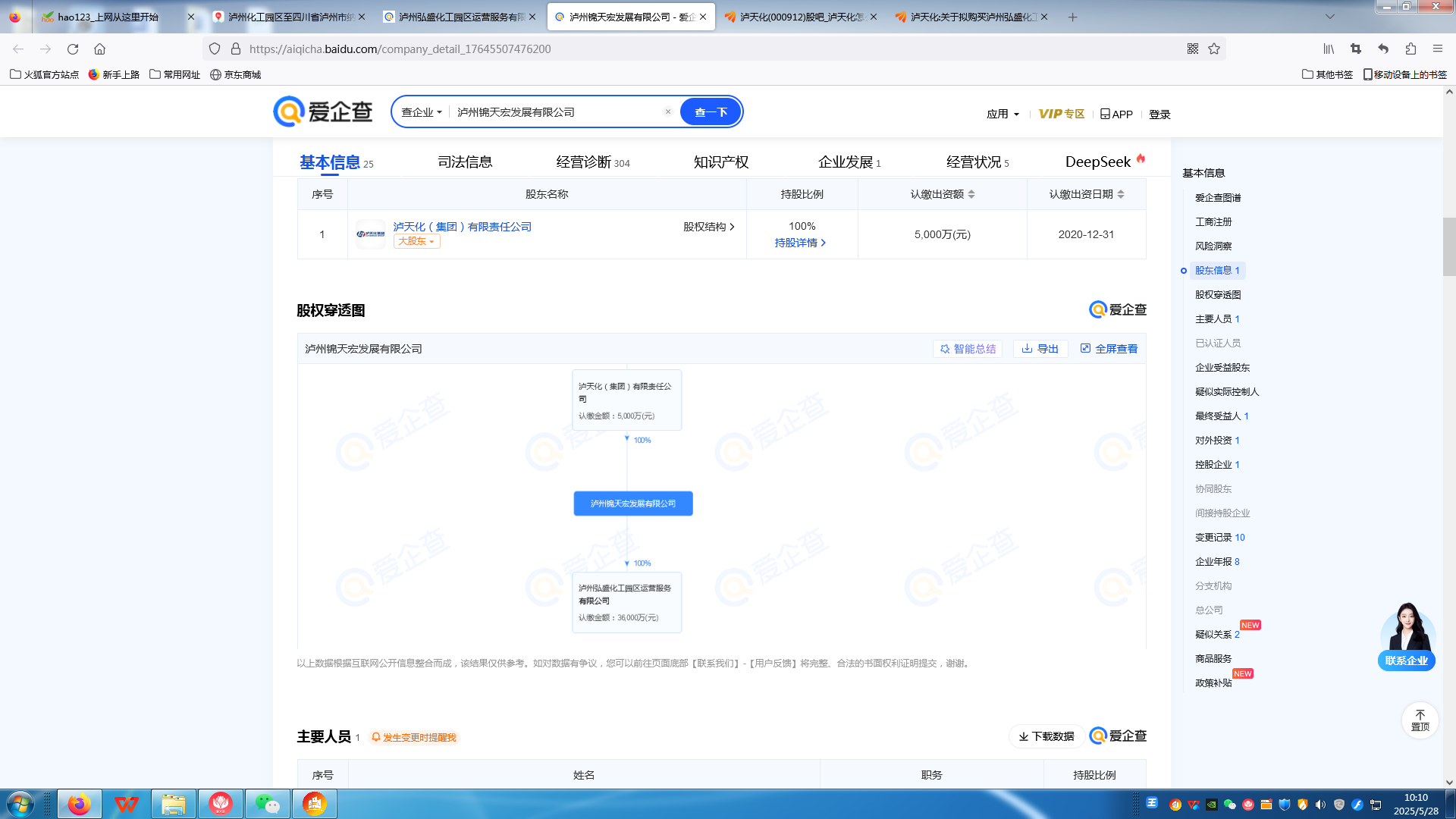Click 全屏查看 fullscreen button
Image resolution: width=1456 pixels, height=819 pixels.
[x=1109, y=349]
